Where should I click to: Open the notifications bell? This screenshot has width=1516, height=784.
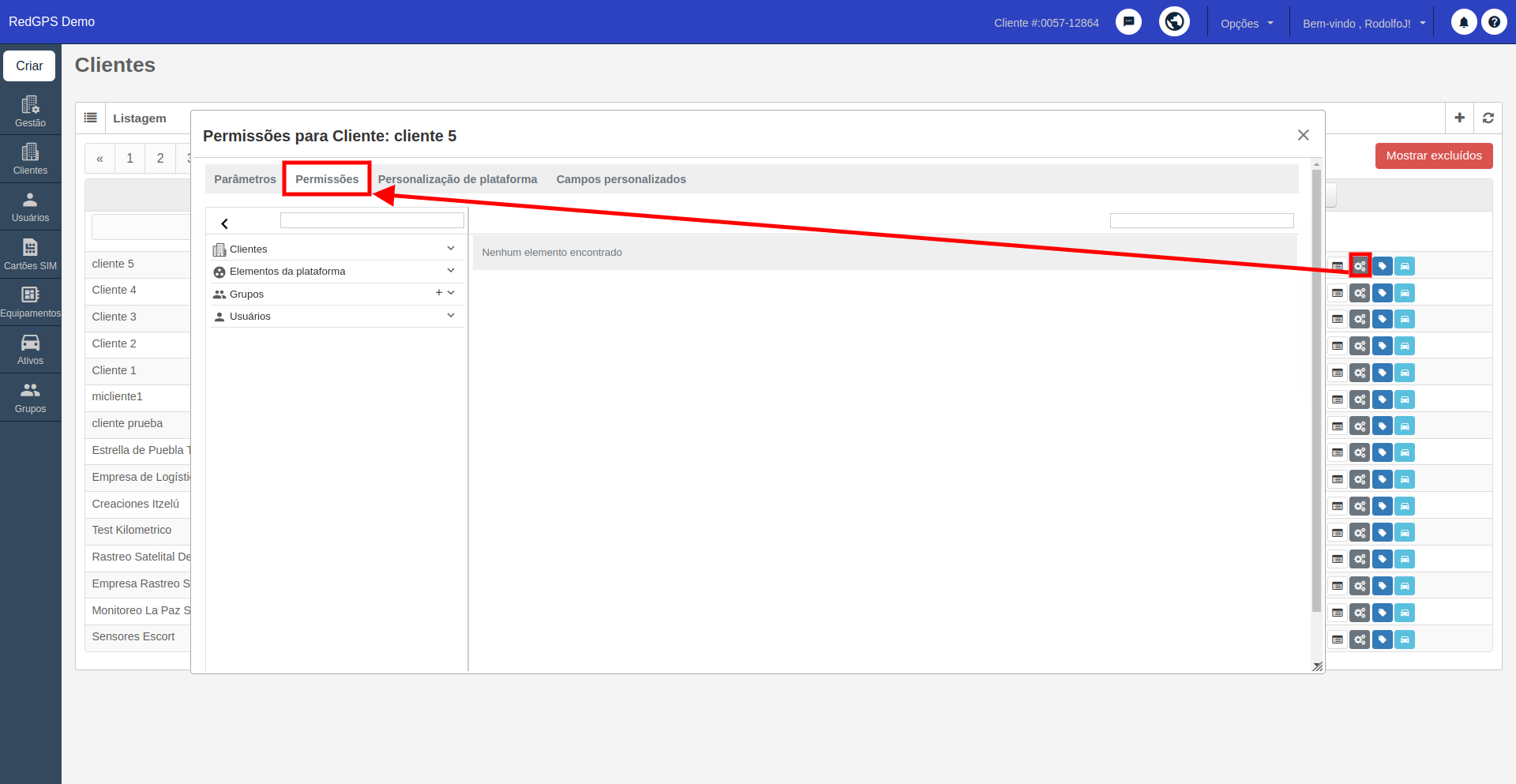coord(1463,22)
